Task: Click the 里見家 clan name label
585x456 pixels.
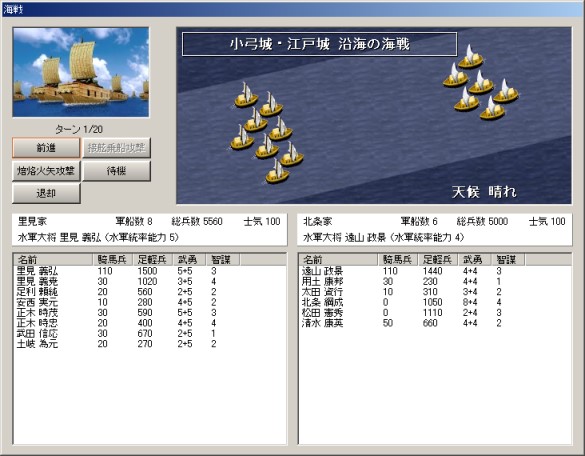Action: pos(32,221)
